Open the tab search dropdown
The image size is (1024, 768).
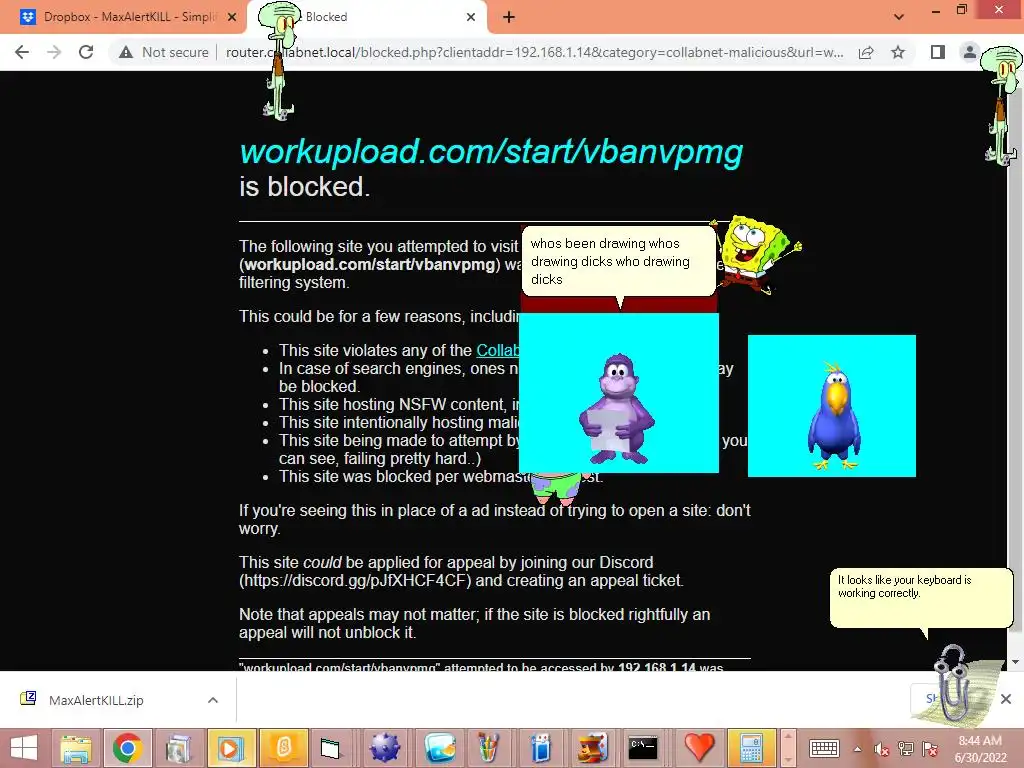pyautogui.click(x=899, y=17)
